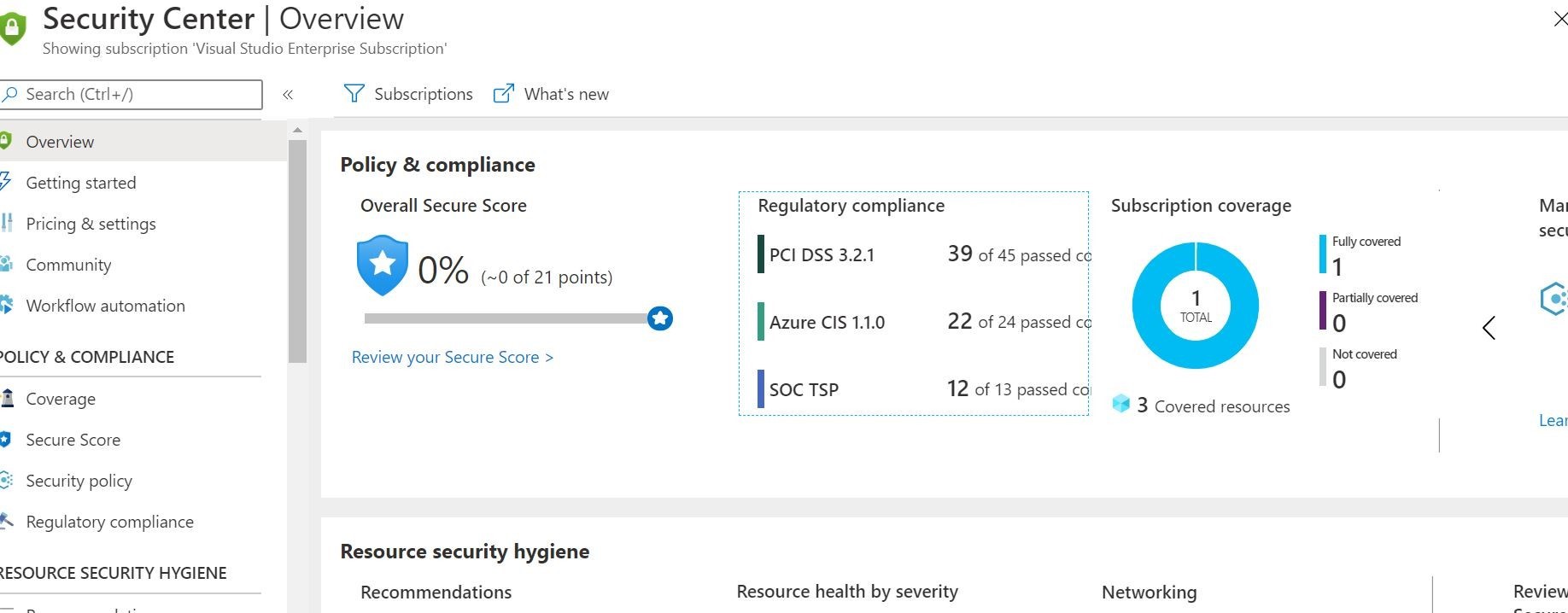Click the Community people icon

coord(6,264)
